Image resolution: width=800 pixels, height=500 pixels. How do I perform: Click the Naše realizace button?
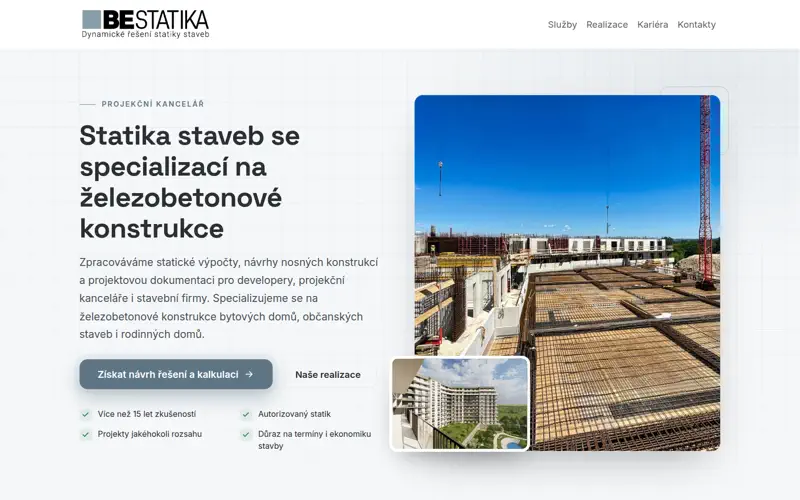coord(328,374)
